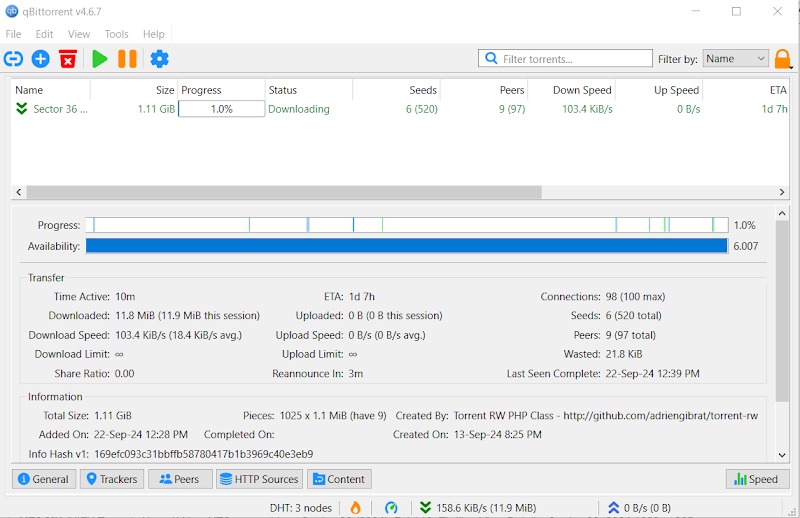Click the details panel vertical scrollbar thumb

point(782,311)
